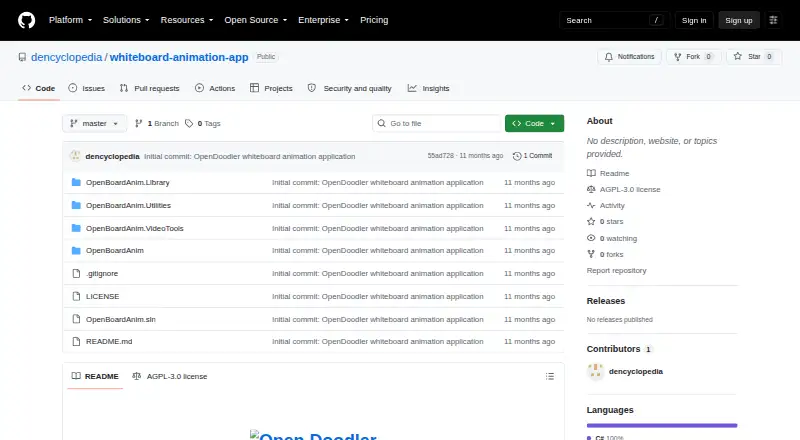Open the dencyclopedia avatar in commit row
The width and height of the screenshot is (800, 440).
pos(76,156)
